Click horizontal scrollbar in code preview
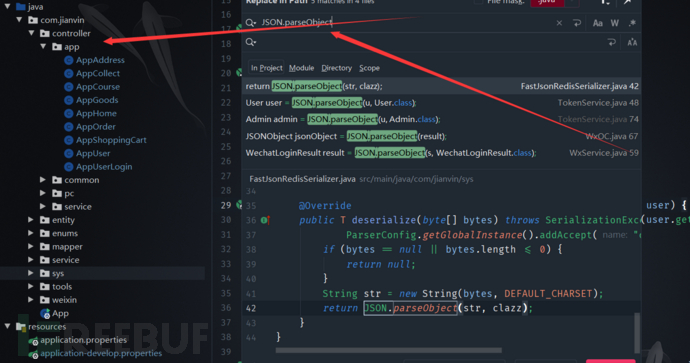Viewport: 690px width, 363px height. (x=389, y=351)
